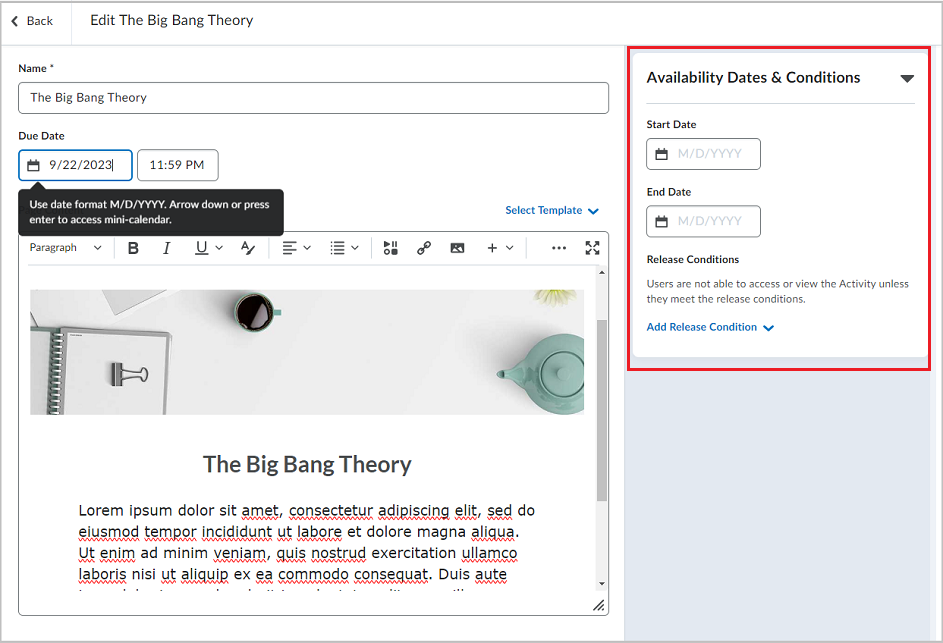Click the Insert Quicklink icon
The height and width of the screenshot is (643, 943).
click(424, 248)
